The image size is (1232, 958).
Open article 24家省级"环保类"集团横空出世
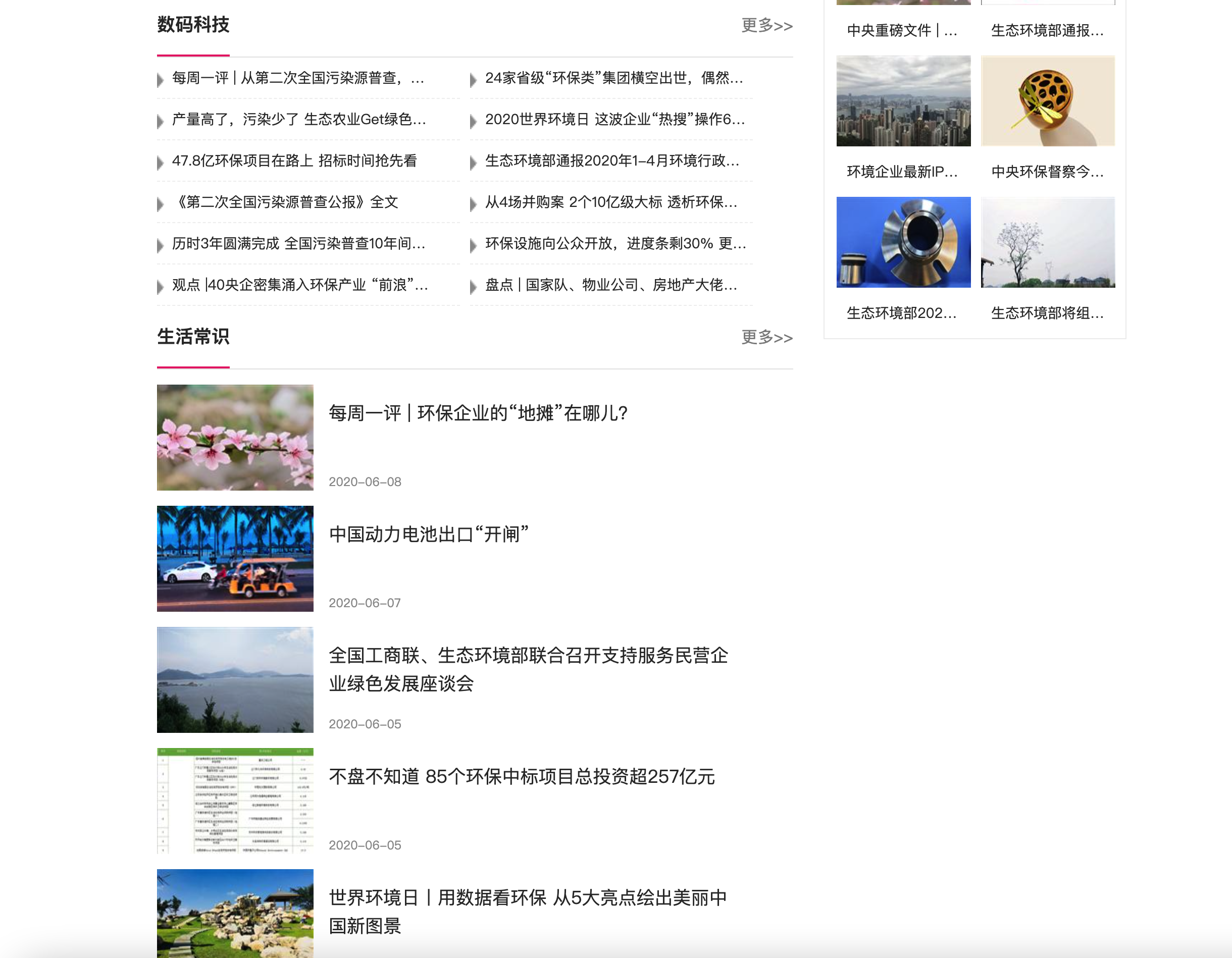pos(614,78)
